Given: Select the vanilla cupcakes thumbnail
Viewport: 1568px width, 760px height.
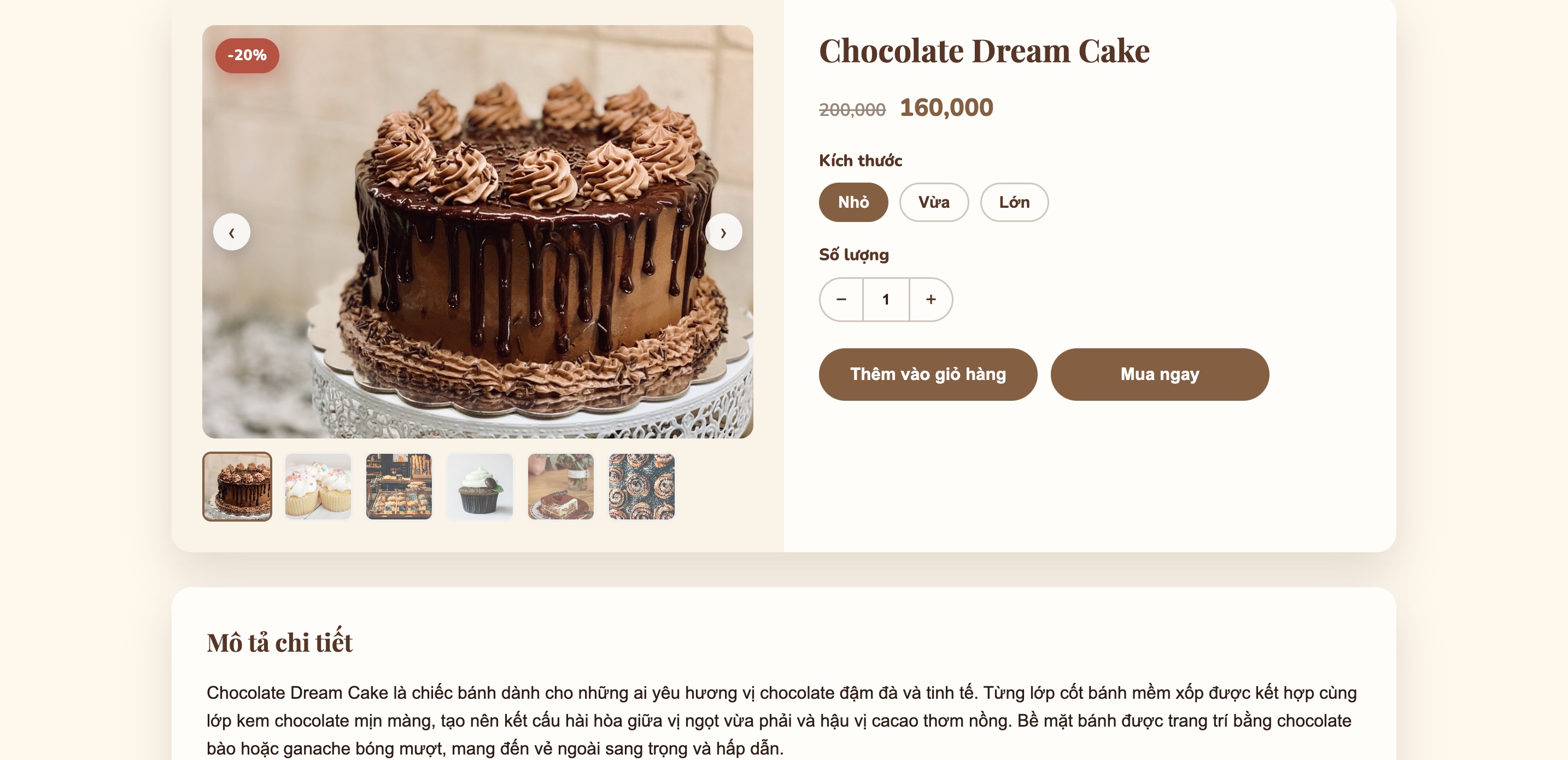Looking at the screenshot, I should click(x=318, y=486).
